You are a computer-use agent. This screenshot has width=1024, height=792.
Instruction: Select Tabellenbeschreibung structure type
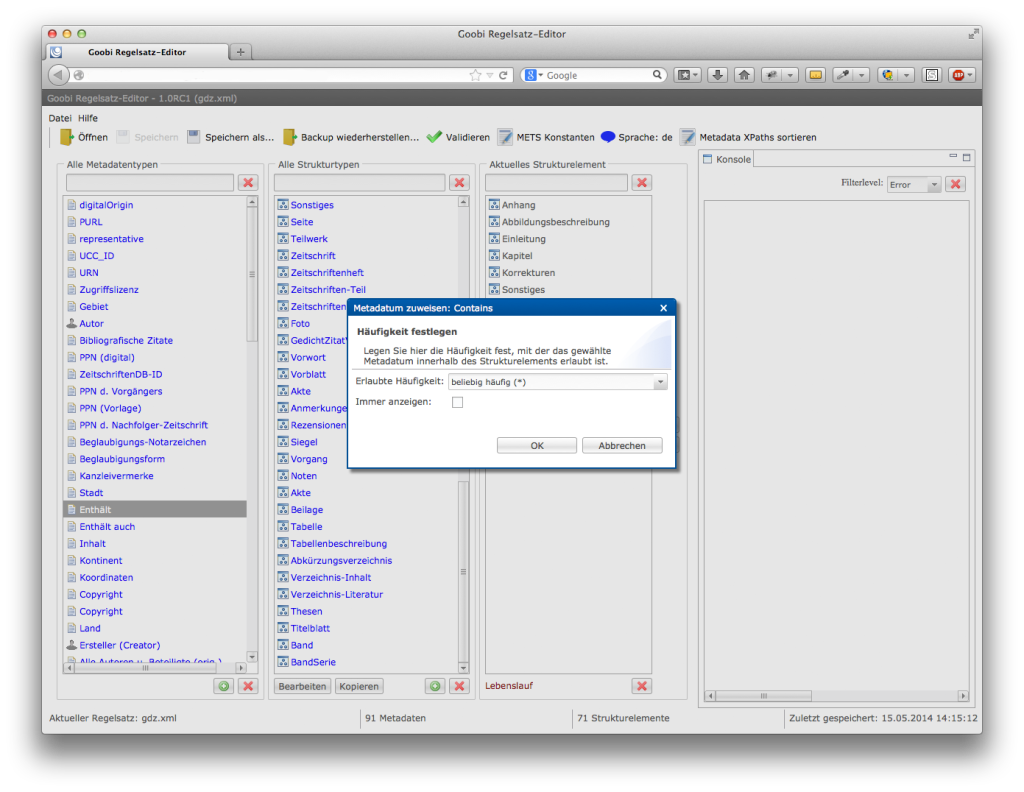point(338,544)
